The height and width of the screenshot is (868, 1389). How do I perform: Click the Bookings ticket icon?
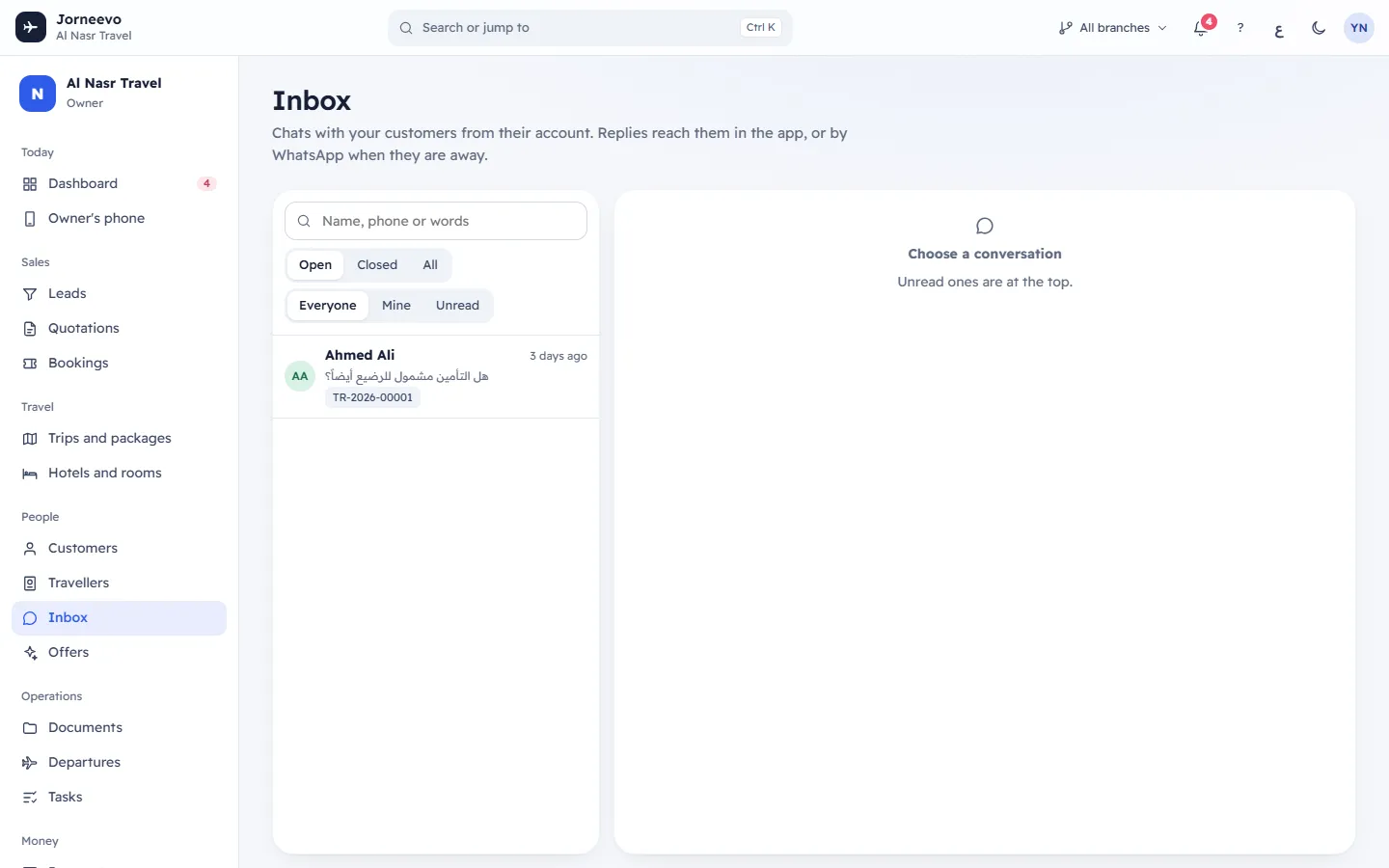pos(30,364)
